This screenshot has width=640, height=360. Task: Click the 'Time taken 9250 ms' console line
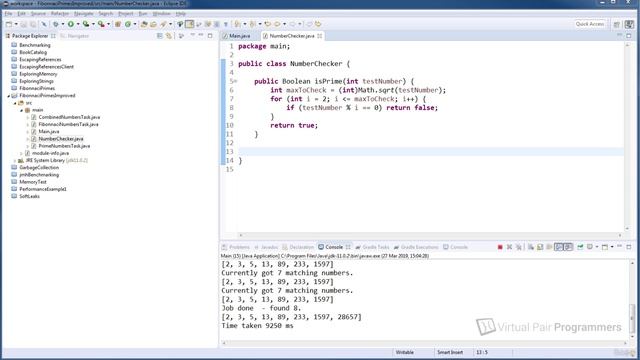(x=257, y=326)
